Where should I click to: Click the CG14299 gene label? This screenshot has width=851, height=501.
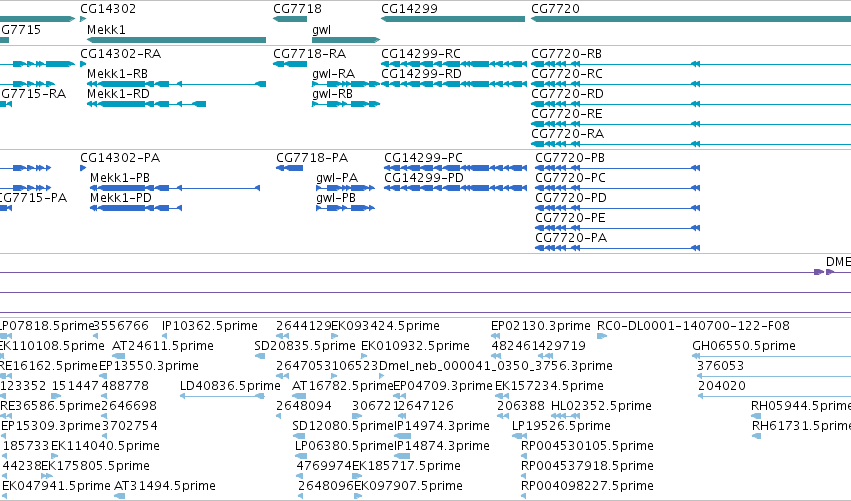coord(409,9)
